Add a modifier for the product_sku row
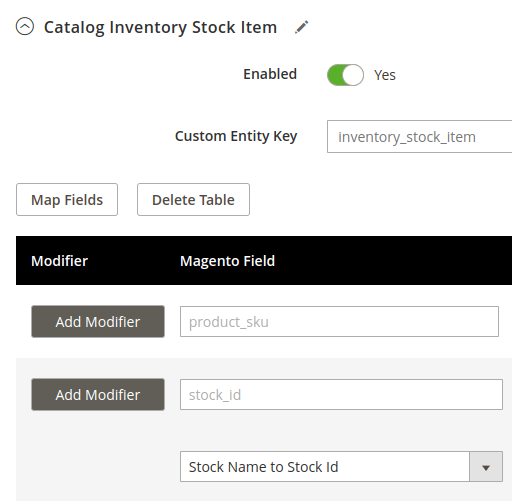Viewport: 512px width, 501px height. click(x=98, y=322)
